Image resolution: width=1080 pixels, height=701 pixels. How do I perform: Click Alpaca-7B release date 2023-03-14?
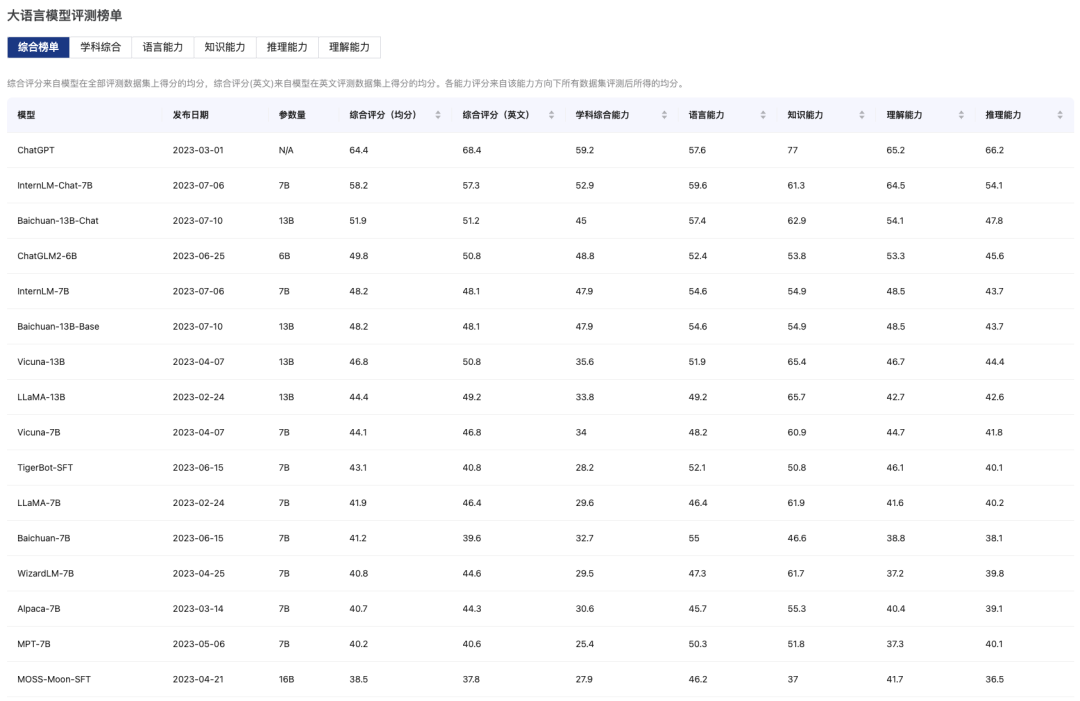(198, 609)
